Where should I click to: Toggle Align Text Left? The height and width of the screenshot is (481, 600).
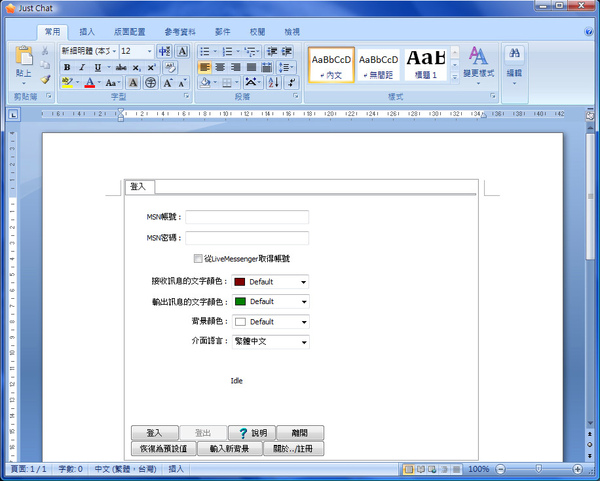[205, 67]
